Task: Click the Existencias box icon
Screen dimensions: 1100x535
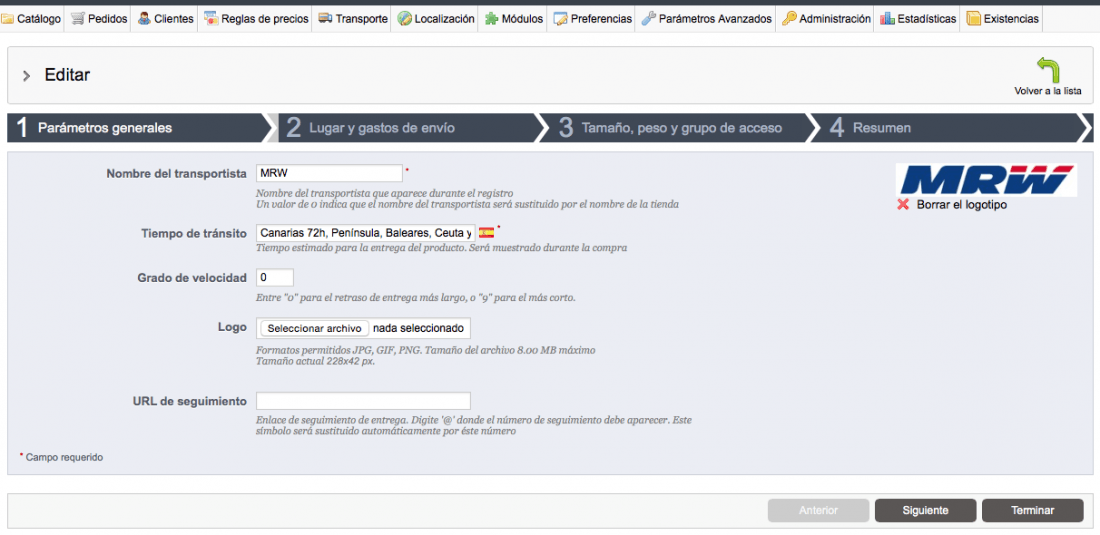Action: [973, 19]
